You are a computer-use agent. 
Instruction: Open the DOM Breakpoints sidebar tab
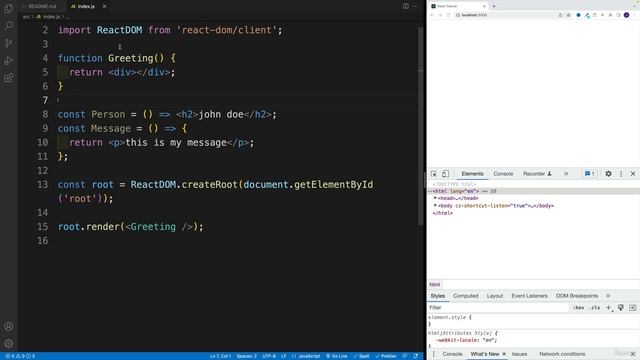577,296
